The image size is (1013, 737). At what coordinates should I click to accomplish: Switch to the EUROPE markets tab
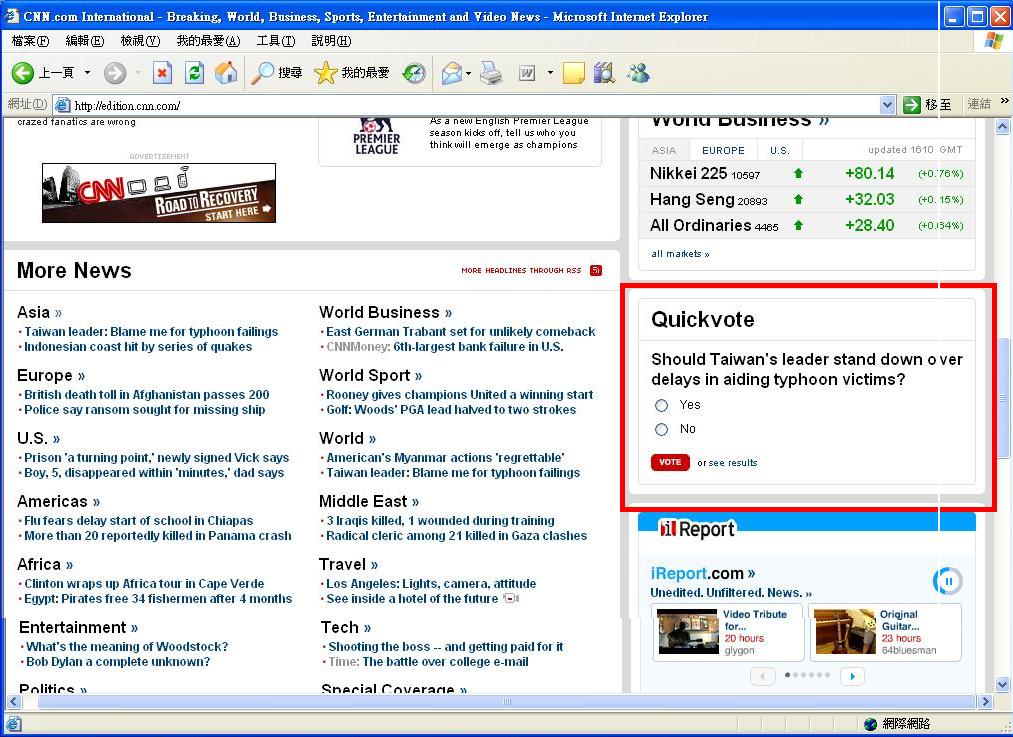[723, 151]
